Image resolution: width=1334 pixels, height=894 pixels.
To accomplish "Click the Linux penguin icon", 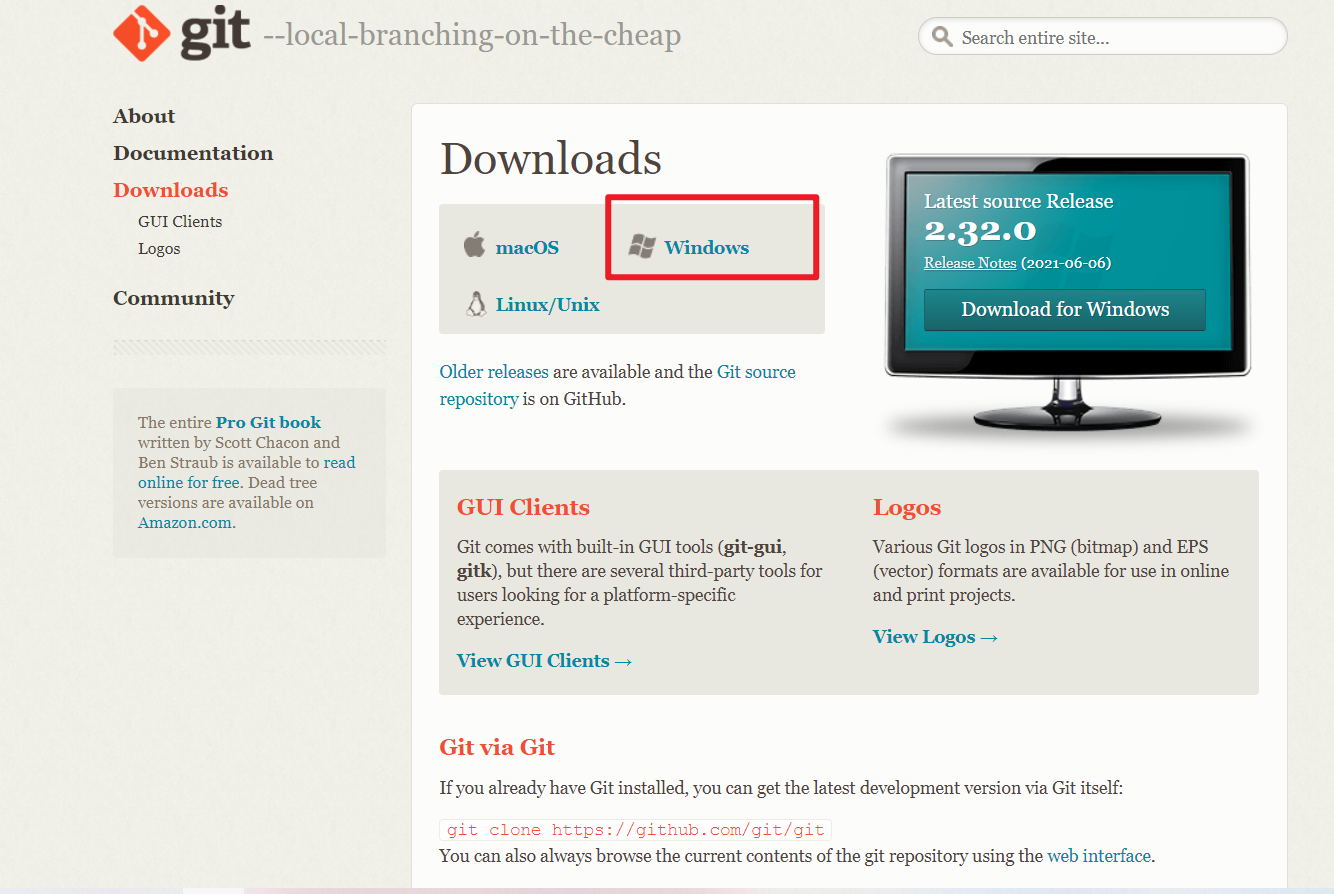I will (476, 304).
